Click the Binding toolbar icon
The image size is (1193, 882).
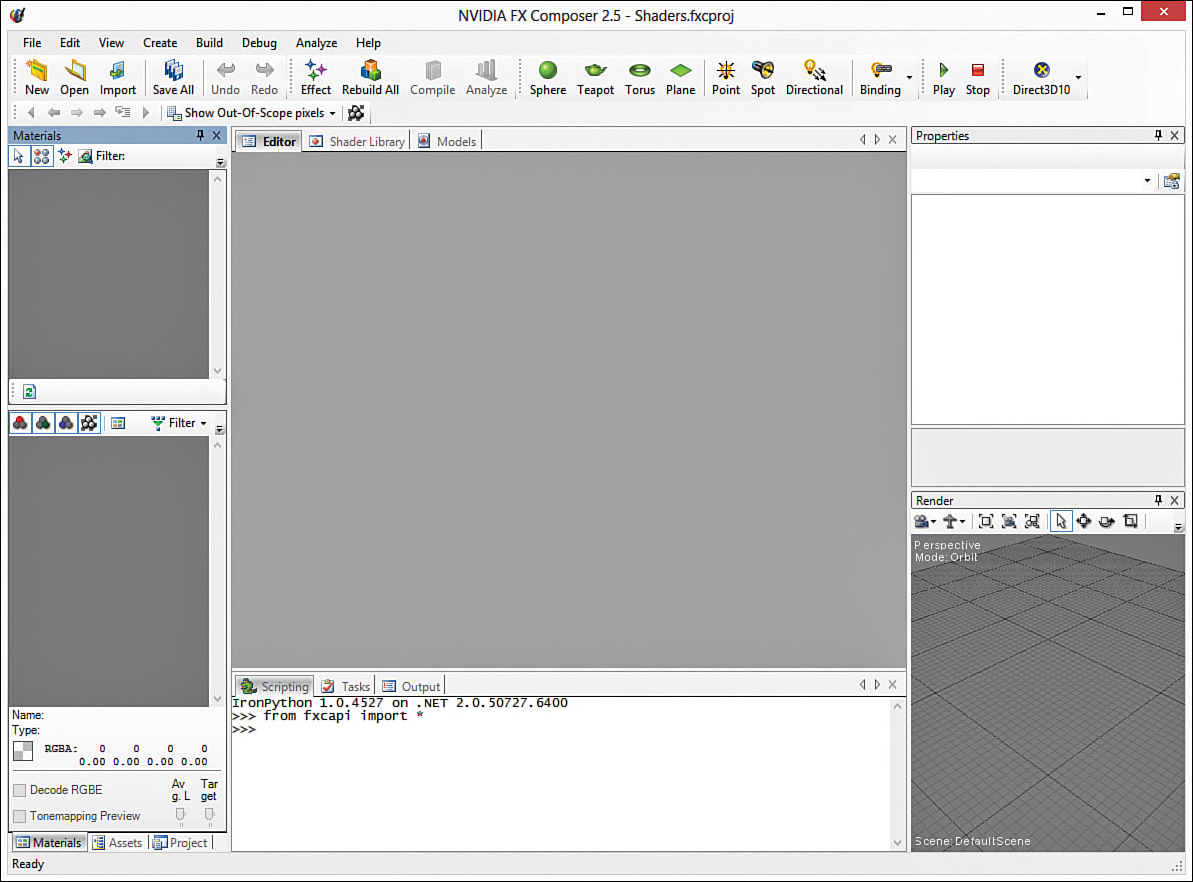pos(880,78)
